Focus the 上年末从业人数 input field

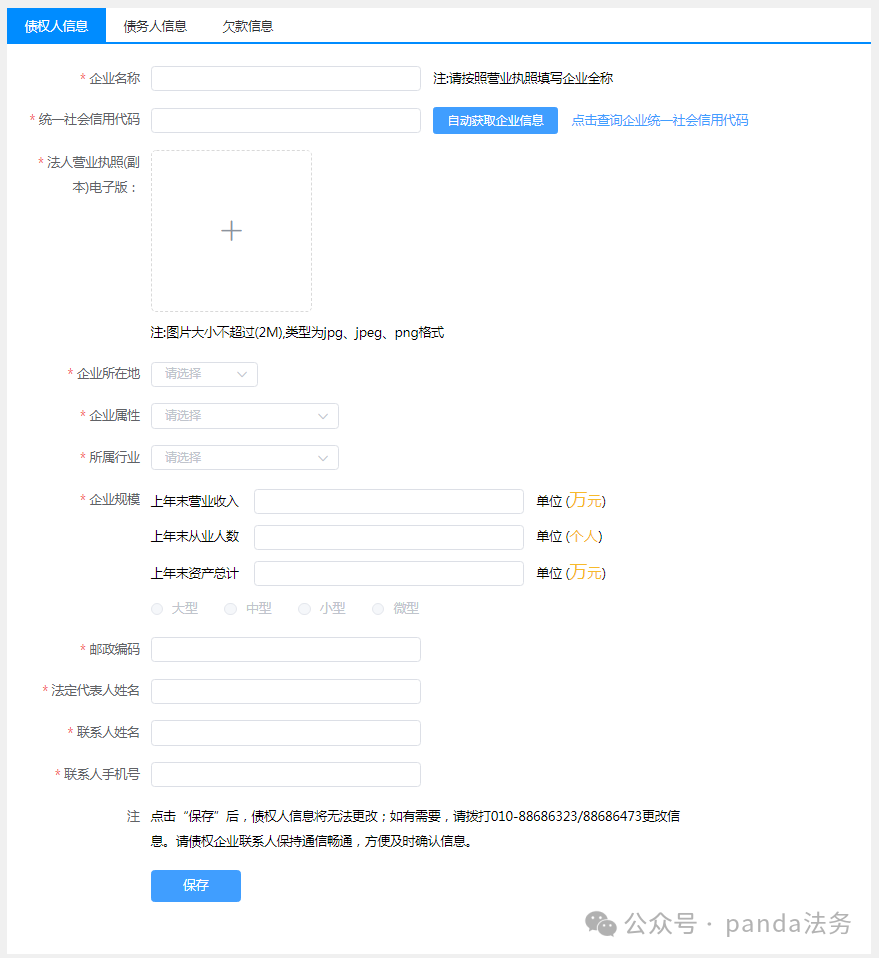388,537
